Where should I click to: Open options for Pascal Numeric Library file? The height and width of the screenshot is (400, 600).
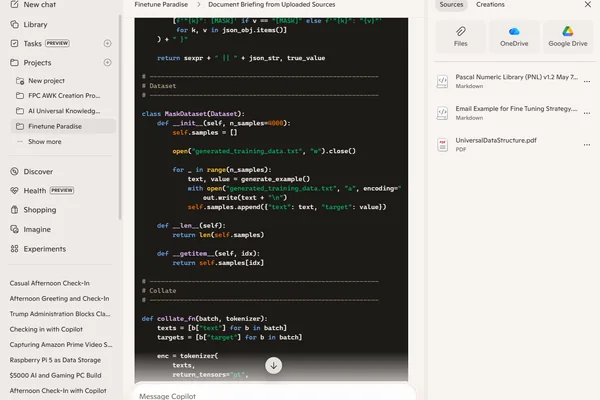pos(587,82)
